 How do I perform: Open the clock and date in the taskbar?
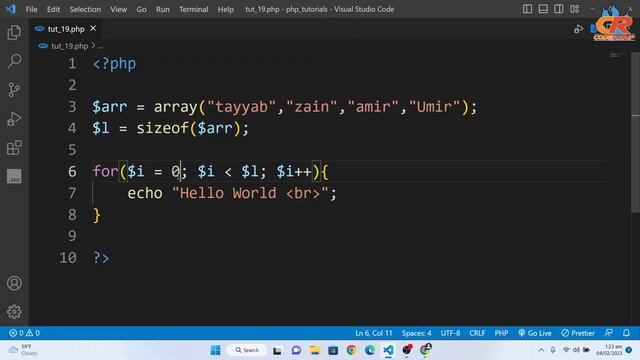point(609,350)
